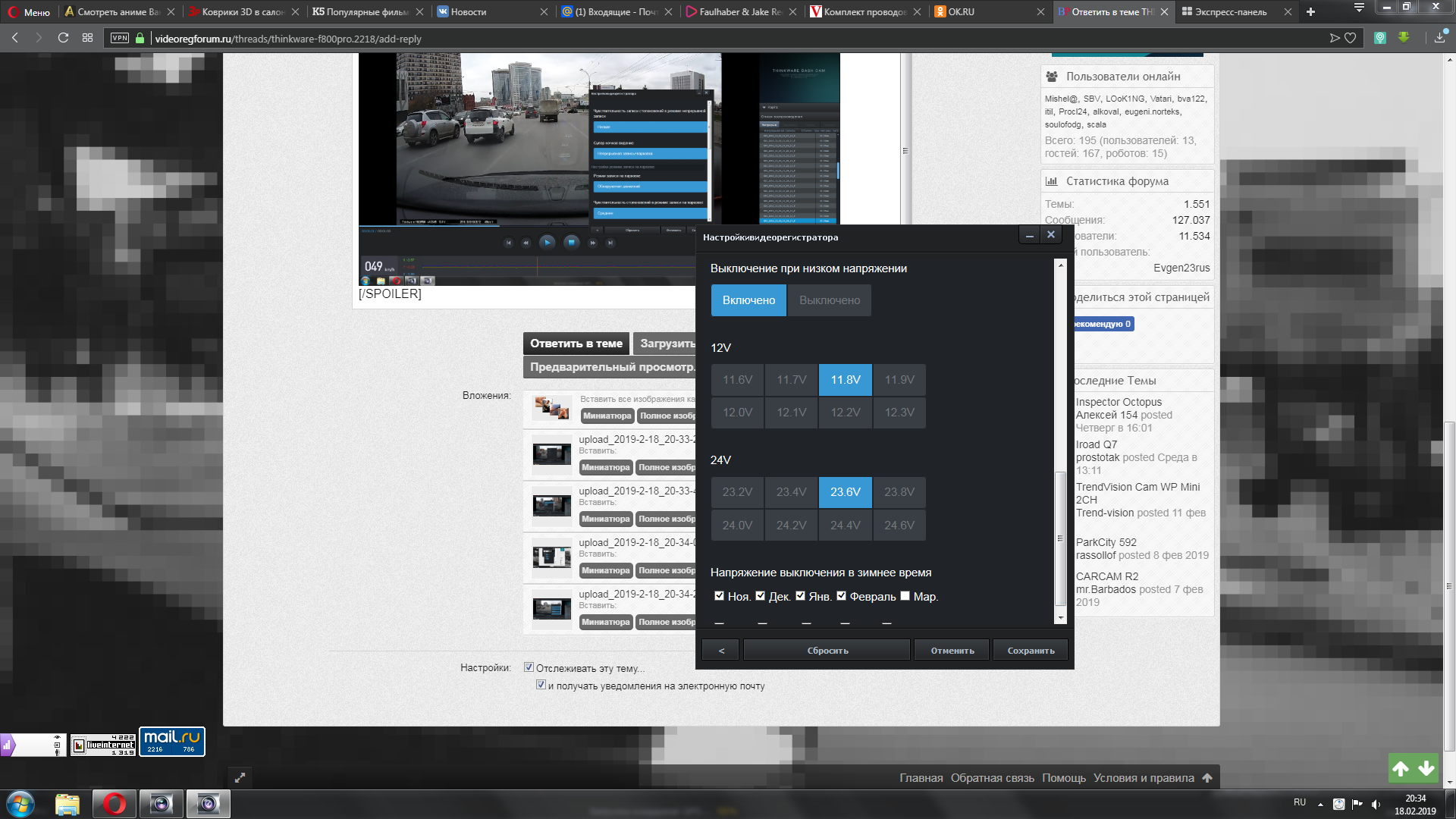Click 'Ответить в теме' button
Image resolution: width=1456 pixels, height=819 pixels.
click(576, 344)
